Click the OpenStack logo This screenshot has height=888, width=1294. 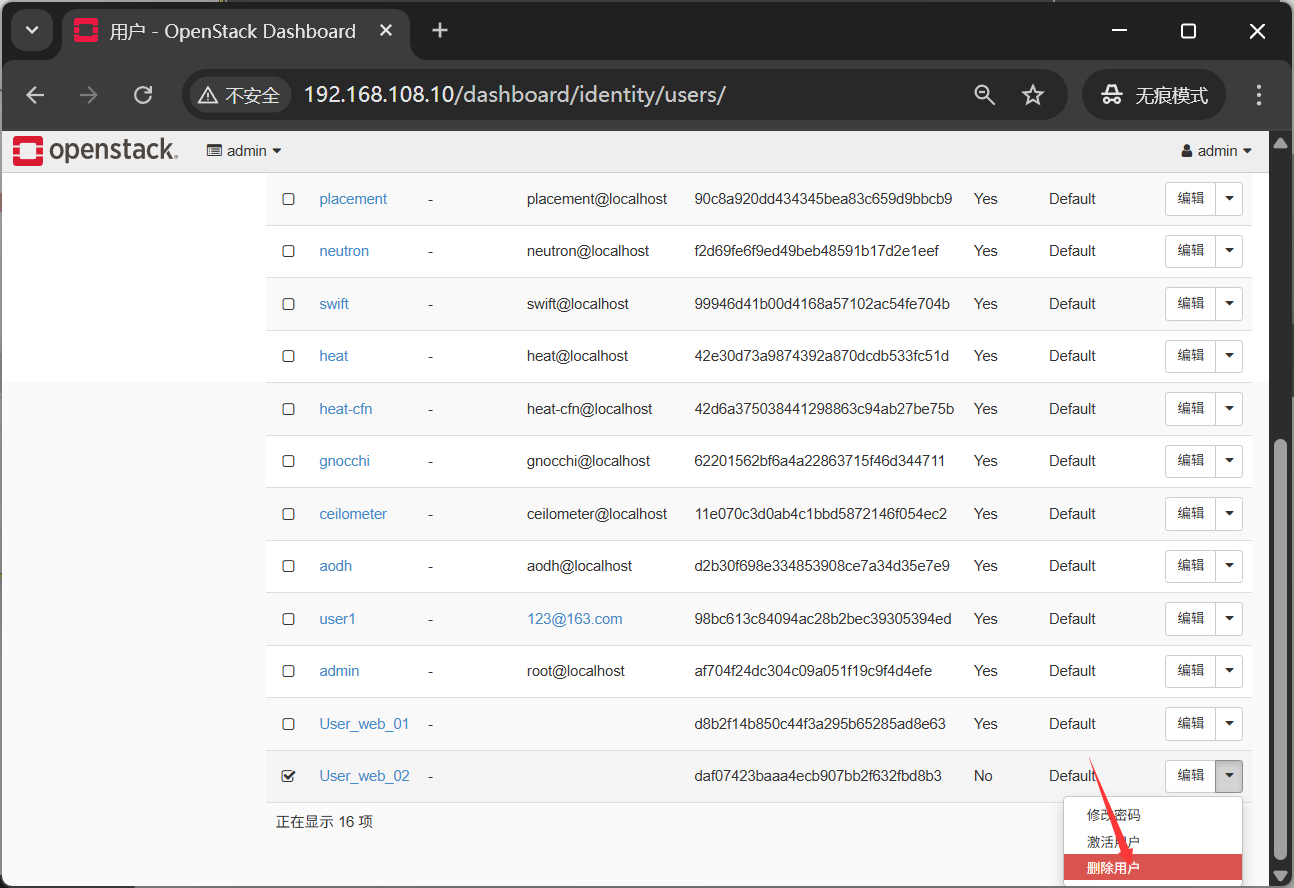point(95,151)
